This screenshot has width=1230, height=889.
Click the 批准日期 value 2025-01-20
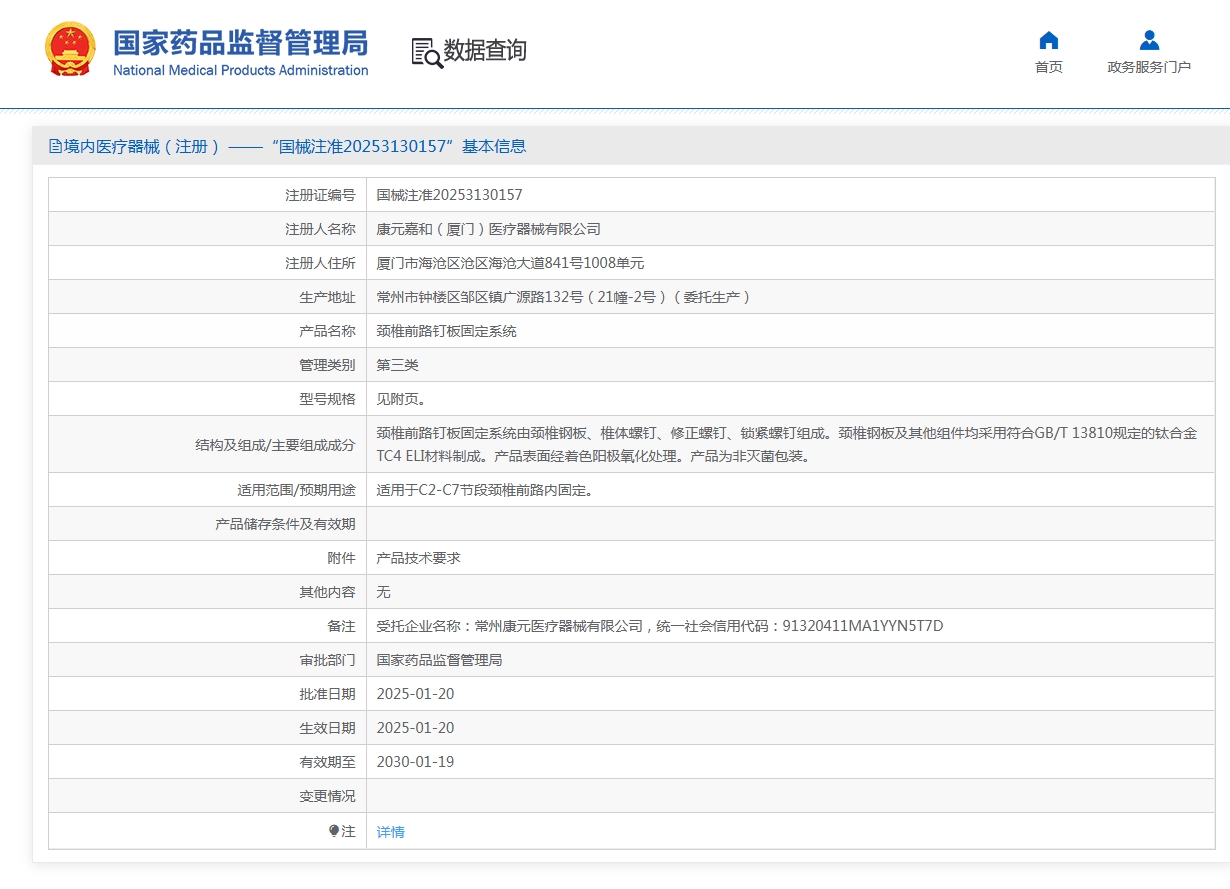(415, 694)
